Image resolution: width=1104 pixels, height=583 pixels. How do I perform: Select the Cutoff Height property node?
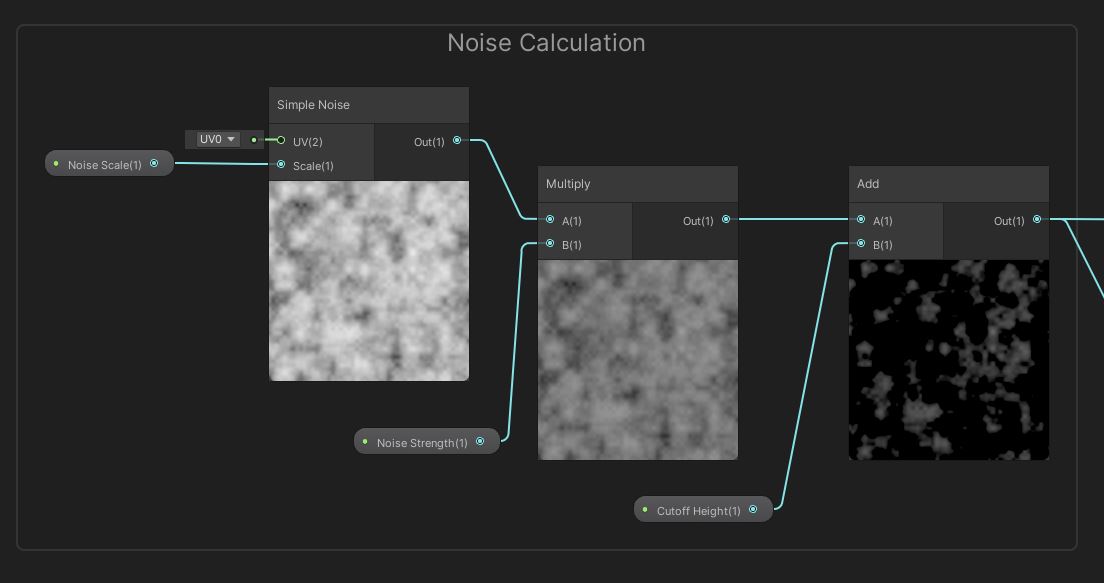pyautogui.click(x=697, y=510)
